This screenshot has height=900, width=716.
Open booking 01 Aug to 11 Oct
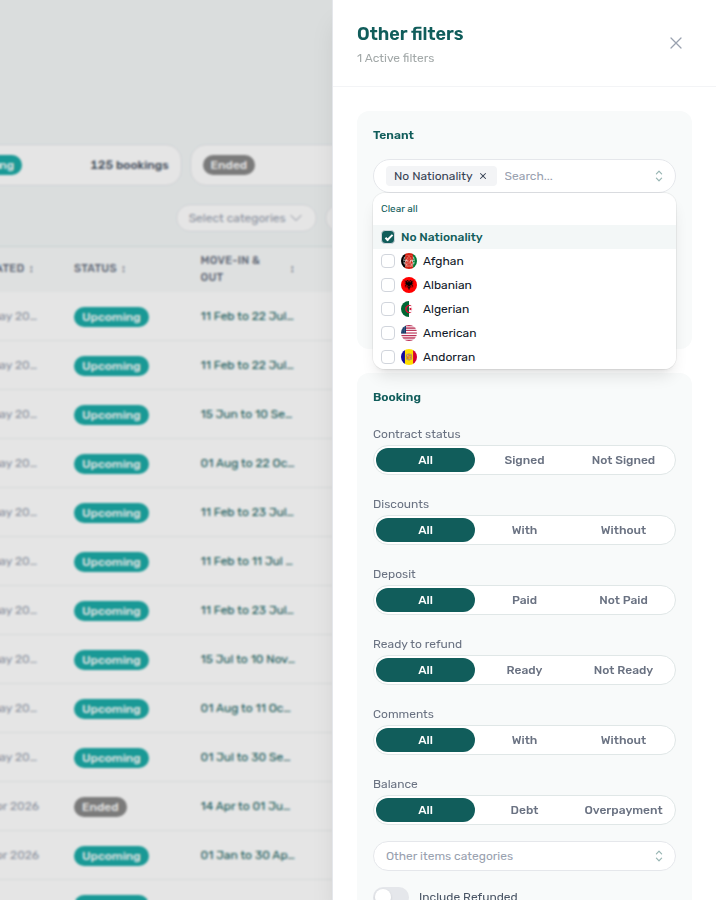click(246, 708)
